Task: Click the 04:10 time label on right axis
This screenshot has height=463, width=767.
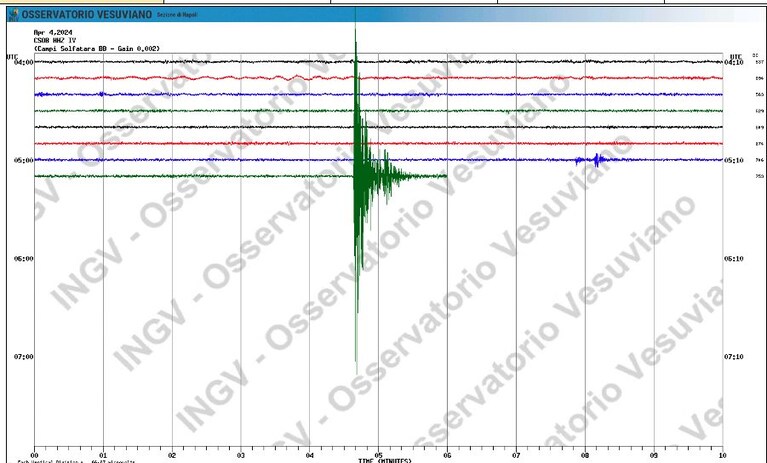Action: 734,63
